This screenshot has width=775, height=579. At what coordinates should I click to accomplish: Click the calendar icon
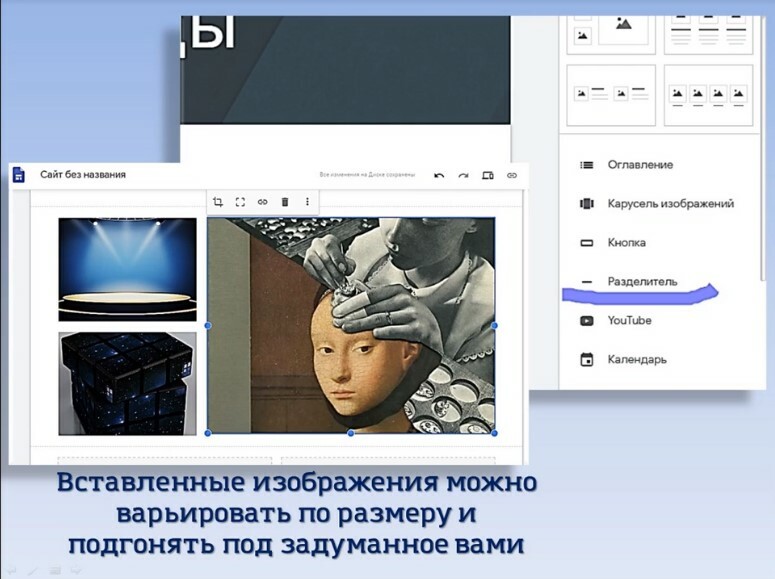(587, 359)
